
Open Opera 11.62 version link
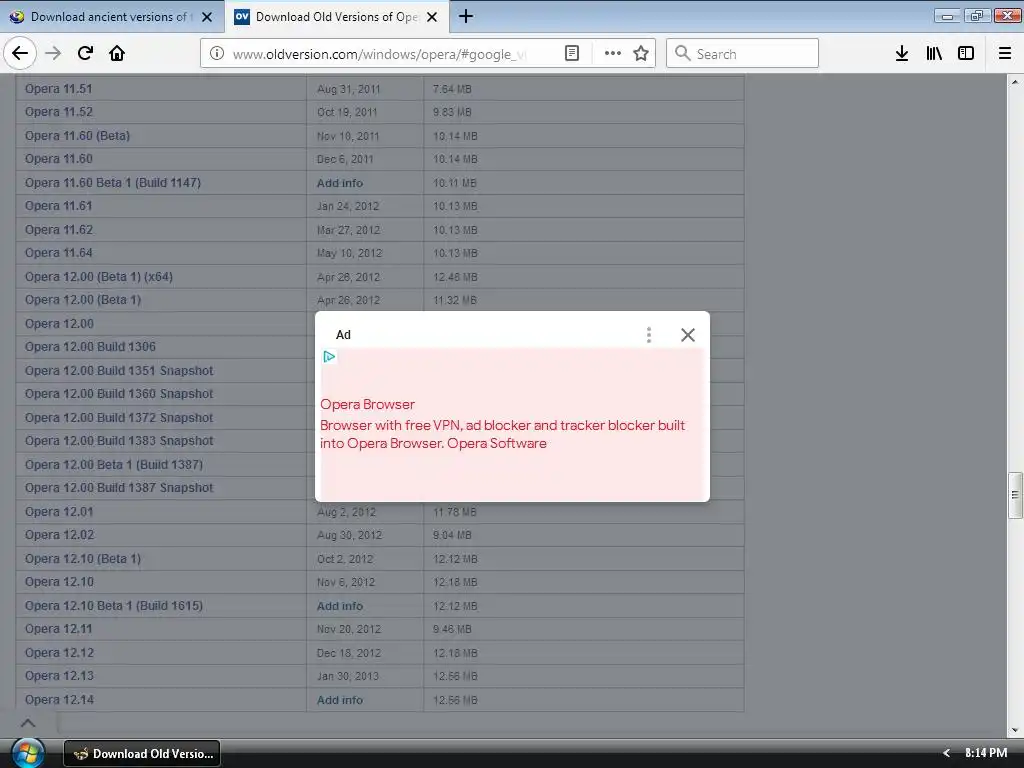58,230
